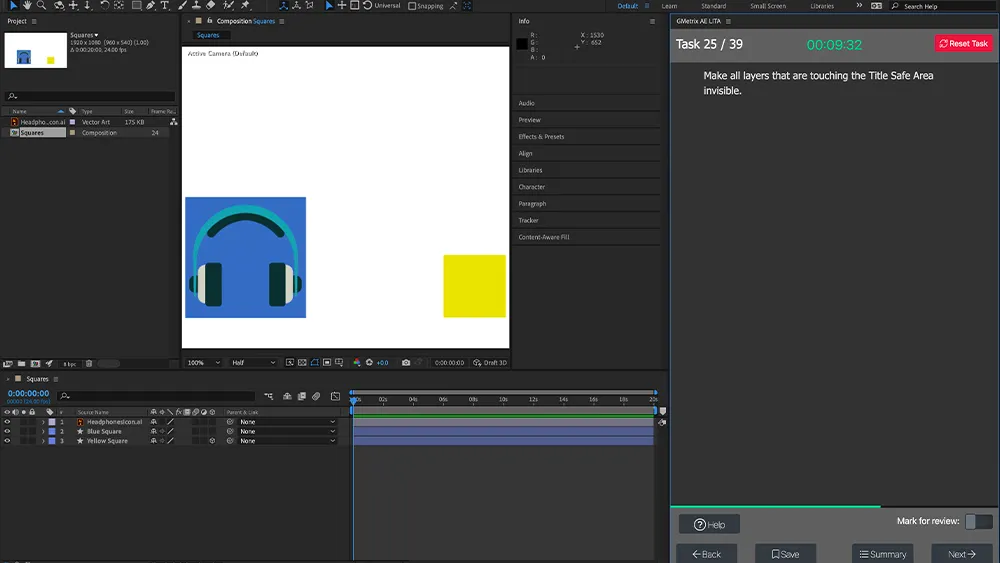Hide the Blue Square layer
The image size is (1000, 563).
tap(7, 431)
